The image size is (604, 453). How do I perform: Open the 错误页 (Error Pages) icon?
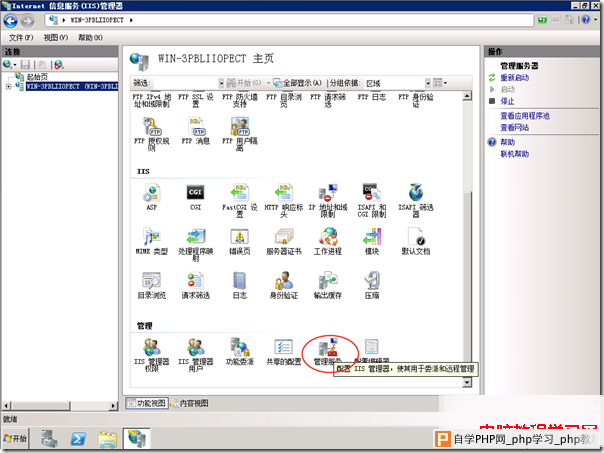pos(239,239)
